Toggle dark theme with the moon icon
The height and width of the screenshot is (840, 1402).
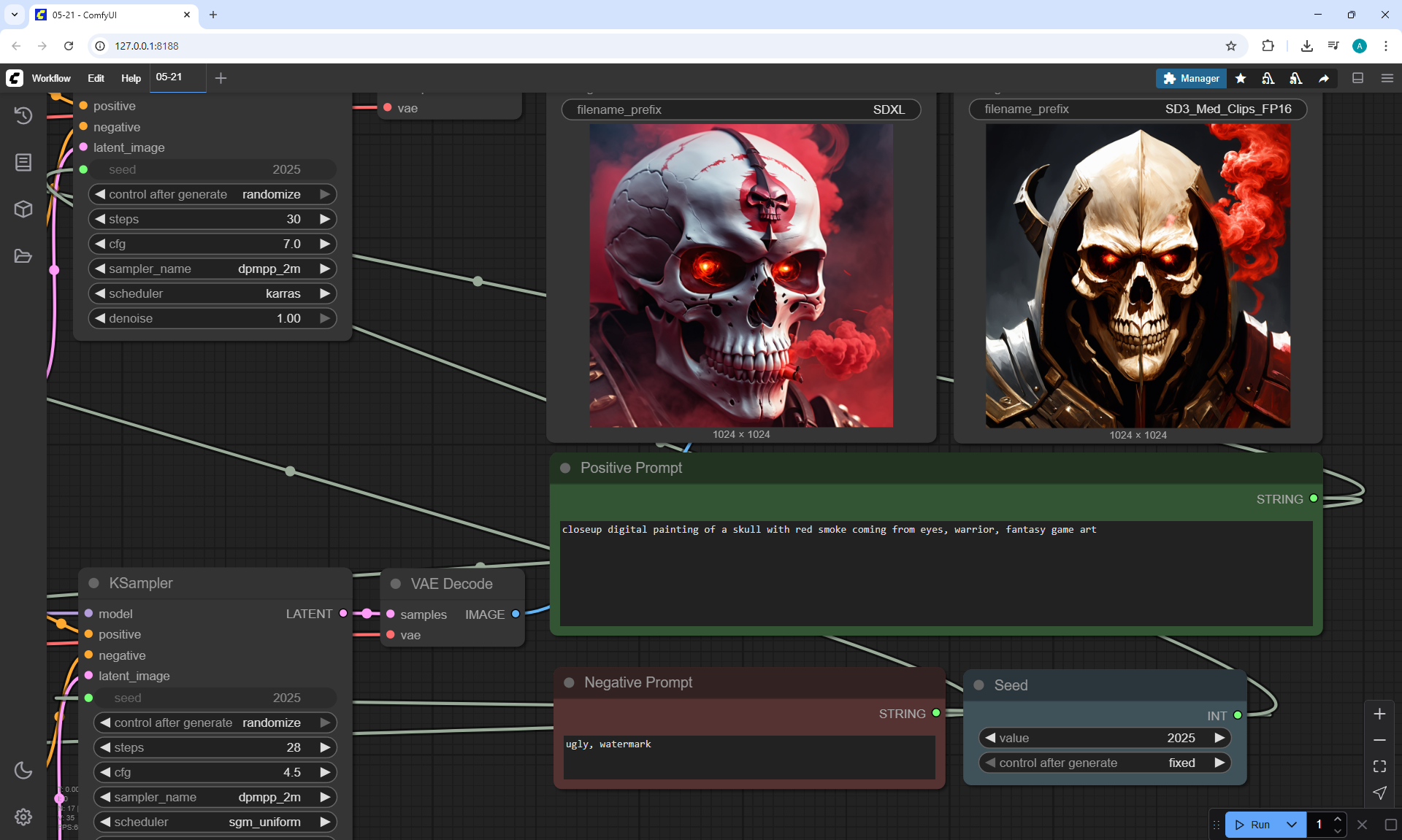23,770
